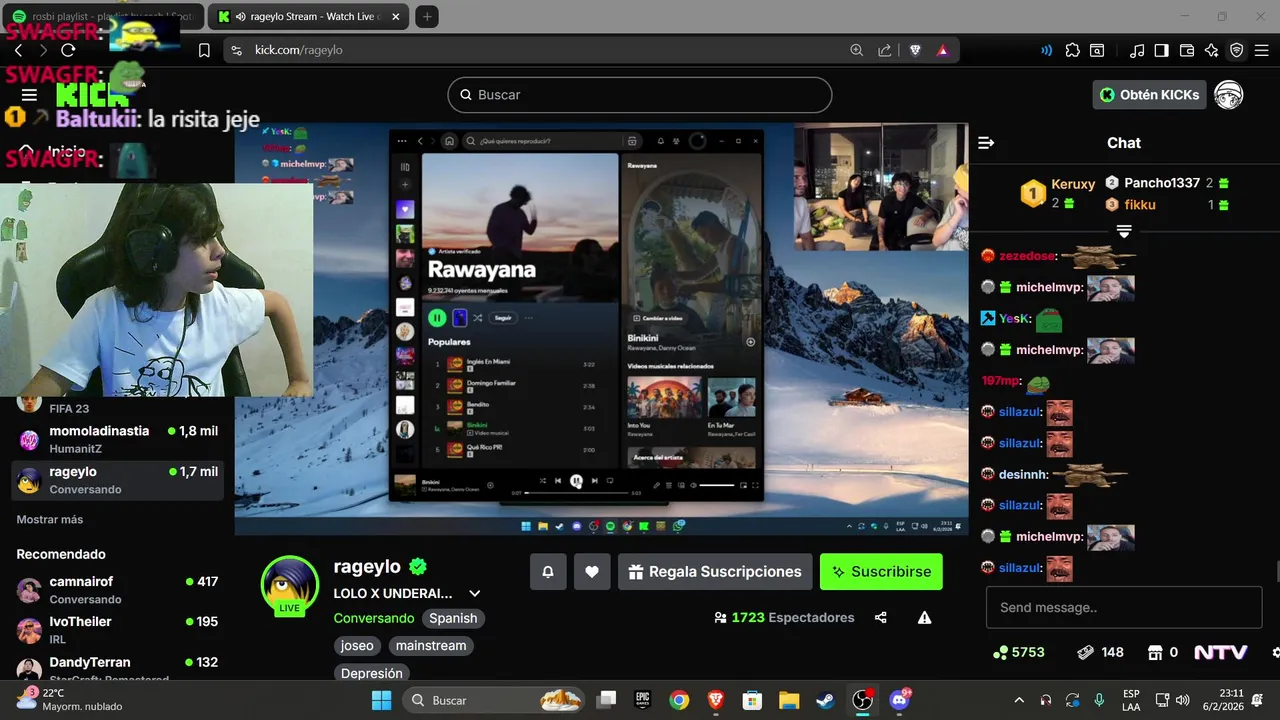The width and height of the screenshot is (1280, 720).
Task: Share the stream via share icon
Action: 881,618
